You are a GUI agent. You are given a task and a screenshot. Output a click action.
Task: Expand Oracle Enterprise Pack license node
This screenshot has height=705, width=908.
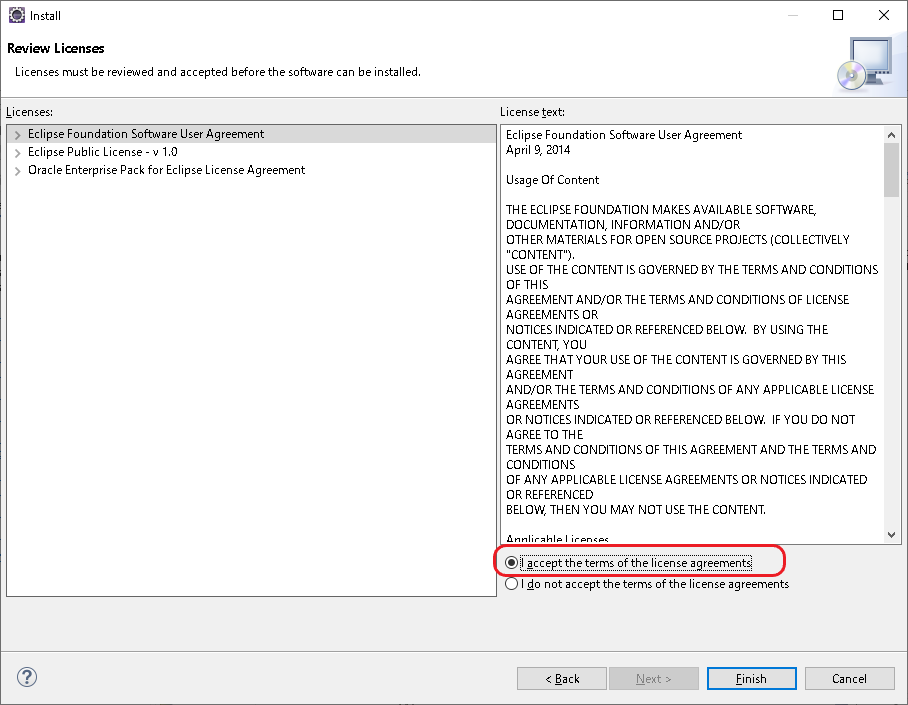click(x=17, y=170)
